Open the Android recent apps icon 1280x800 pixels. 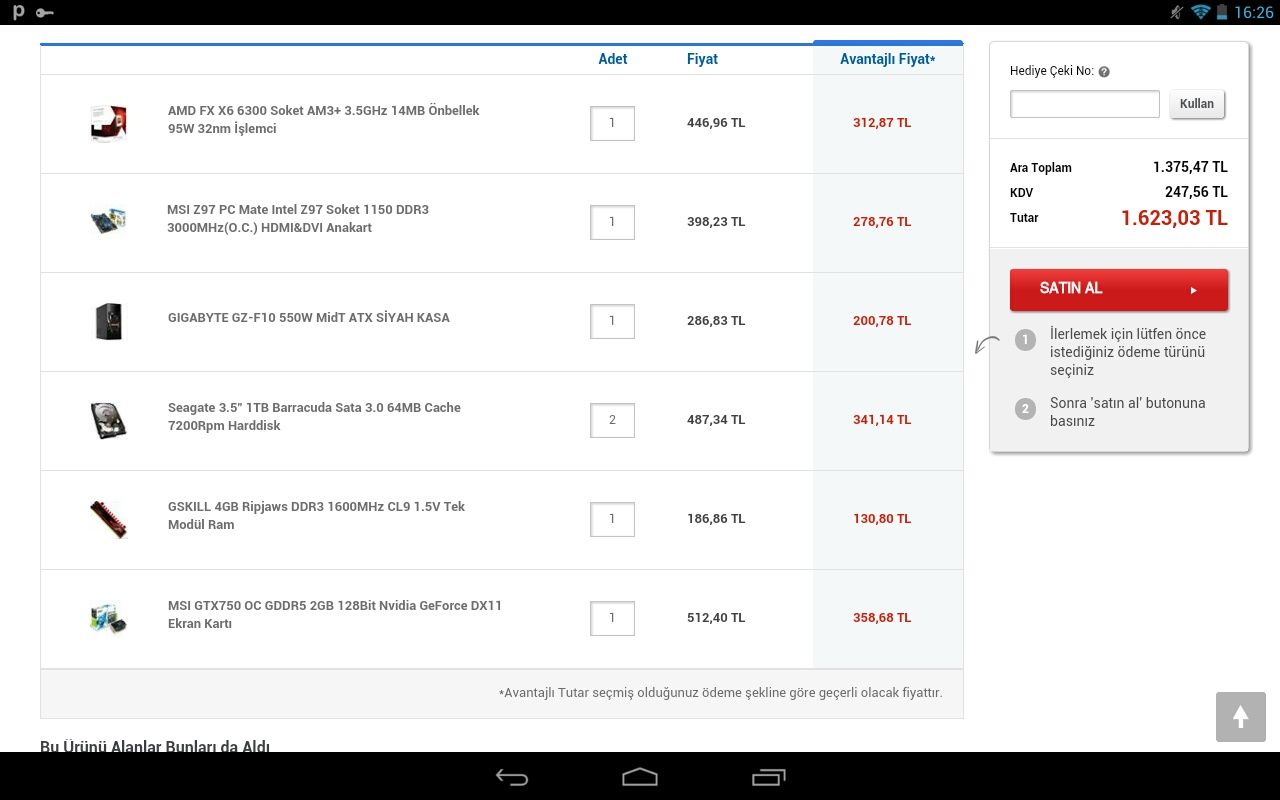click(768, 777)
